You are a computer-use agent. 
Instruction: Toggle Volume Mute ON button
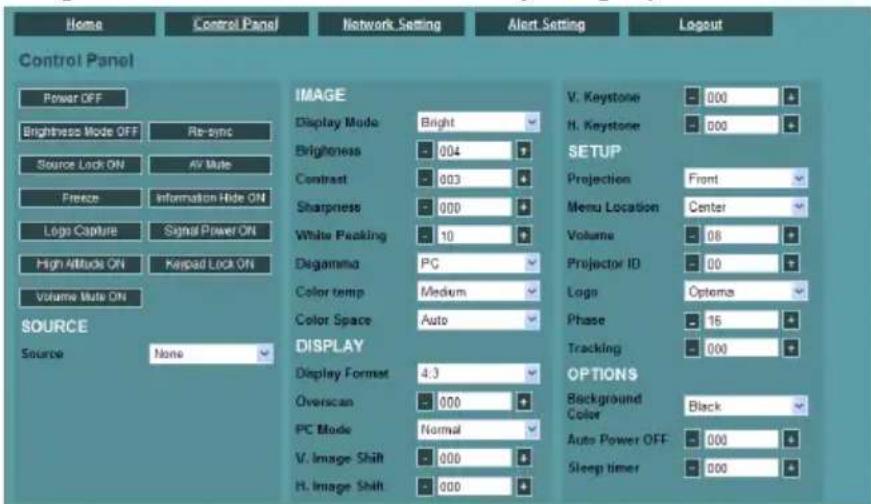(81, 297)
